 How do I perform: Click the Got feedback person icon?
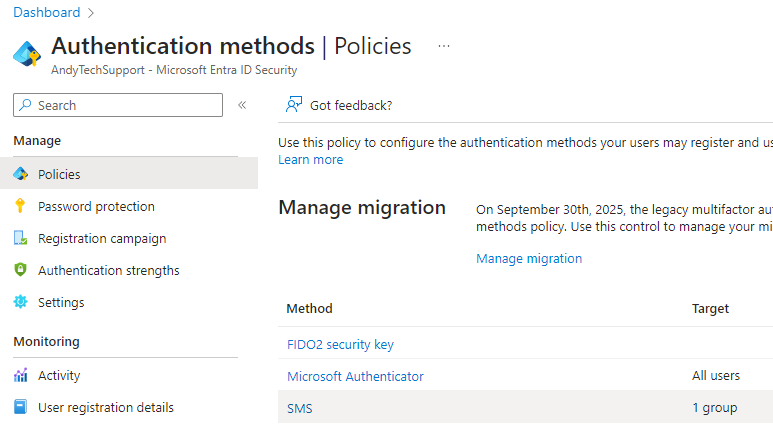point(294,105)
